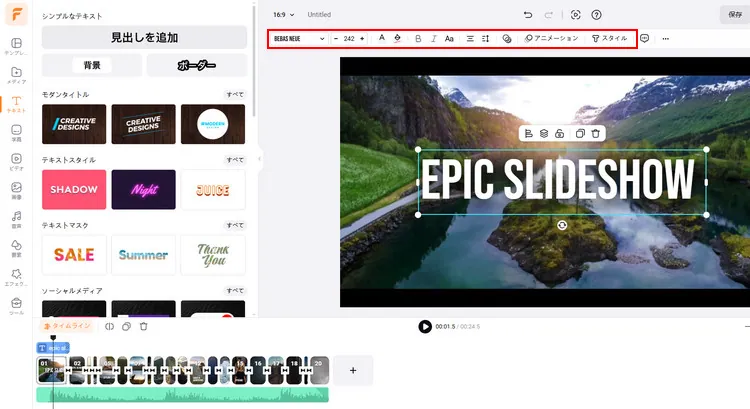Image resolution: width=750 pixels, height=409 pixels.
Task: Change letter case with Aa
Action: (x=449, y=39)
